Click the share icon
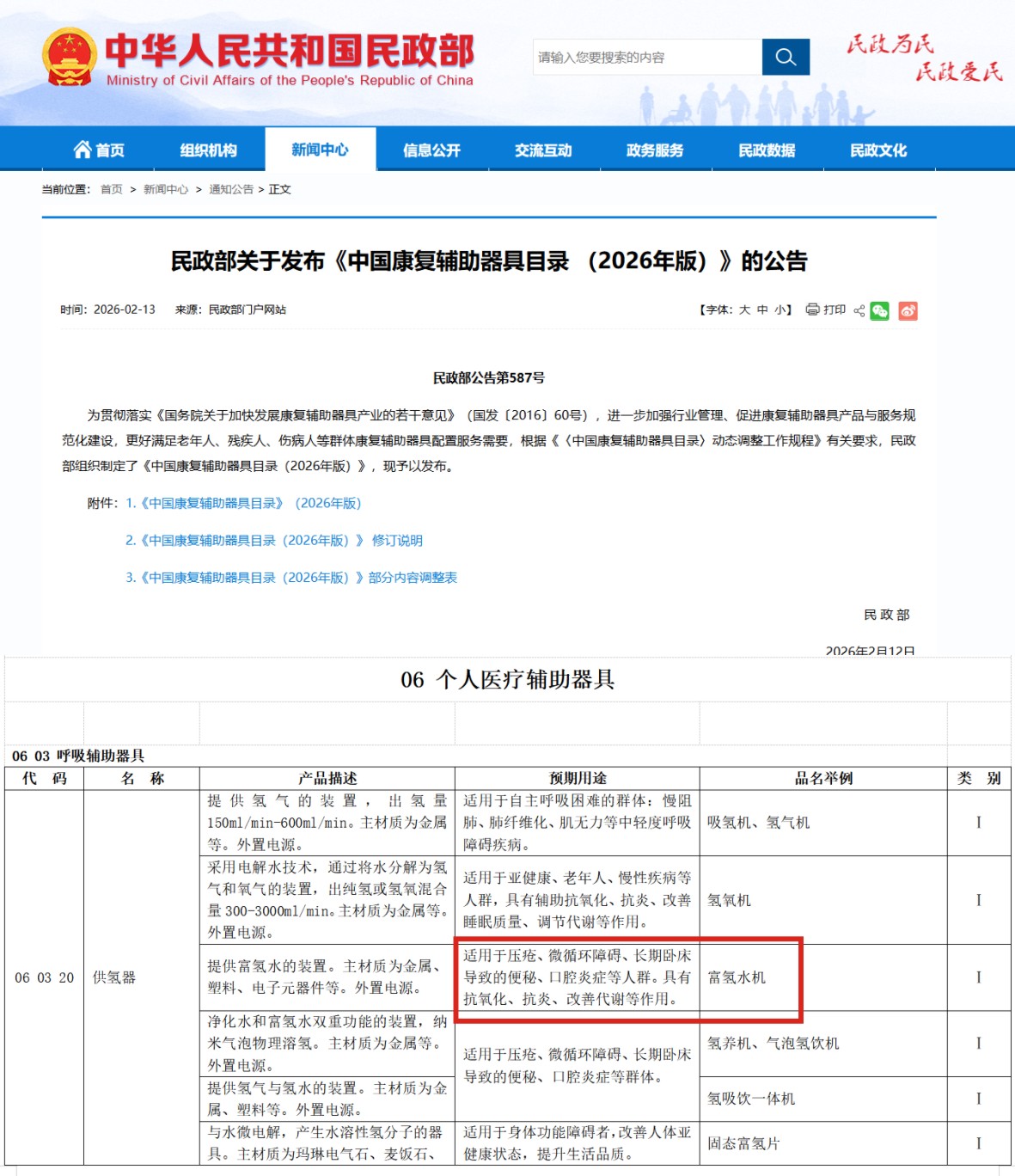Image resolution: width=1015 pixels, height=1176 pixels. 859,310
